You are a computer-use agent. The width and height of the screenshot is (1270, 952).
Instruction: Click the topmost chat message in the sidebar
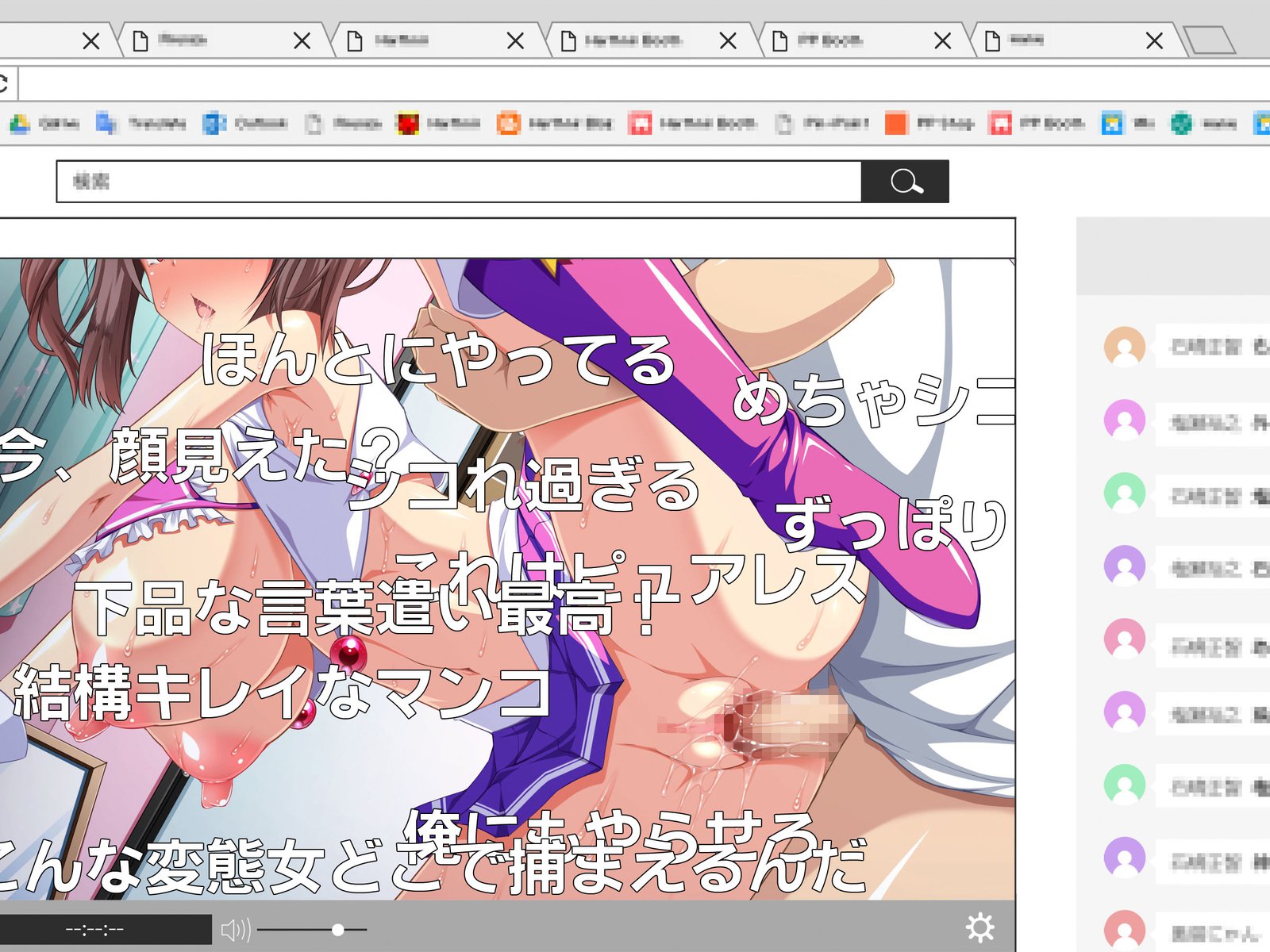coord(1206,345)
